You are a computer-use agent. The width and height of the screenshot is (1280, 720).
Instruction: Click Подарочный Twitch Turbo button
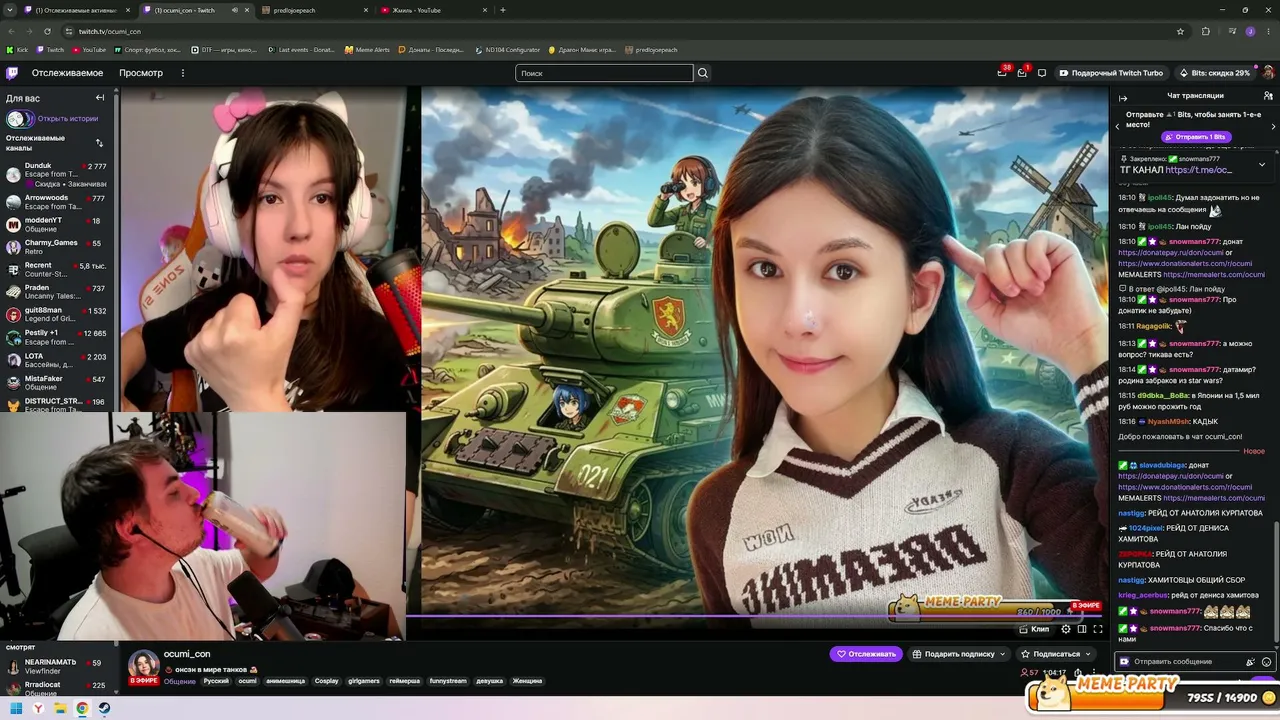click(1110, 73)
